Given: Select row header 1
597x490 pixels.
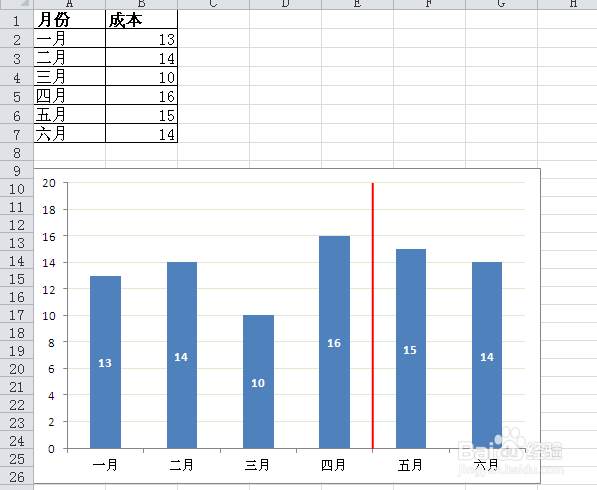Looking at the screenshot, I should (x=17, y=20).
